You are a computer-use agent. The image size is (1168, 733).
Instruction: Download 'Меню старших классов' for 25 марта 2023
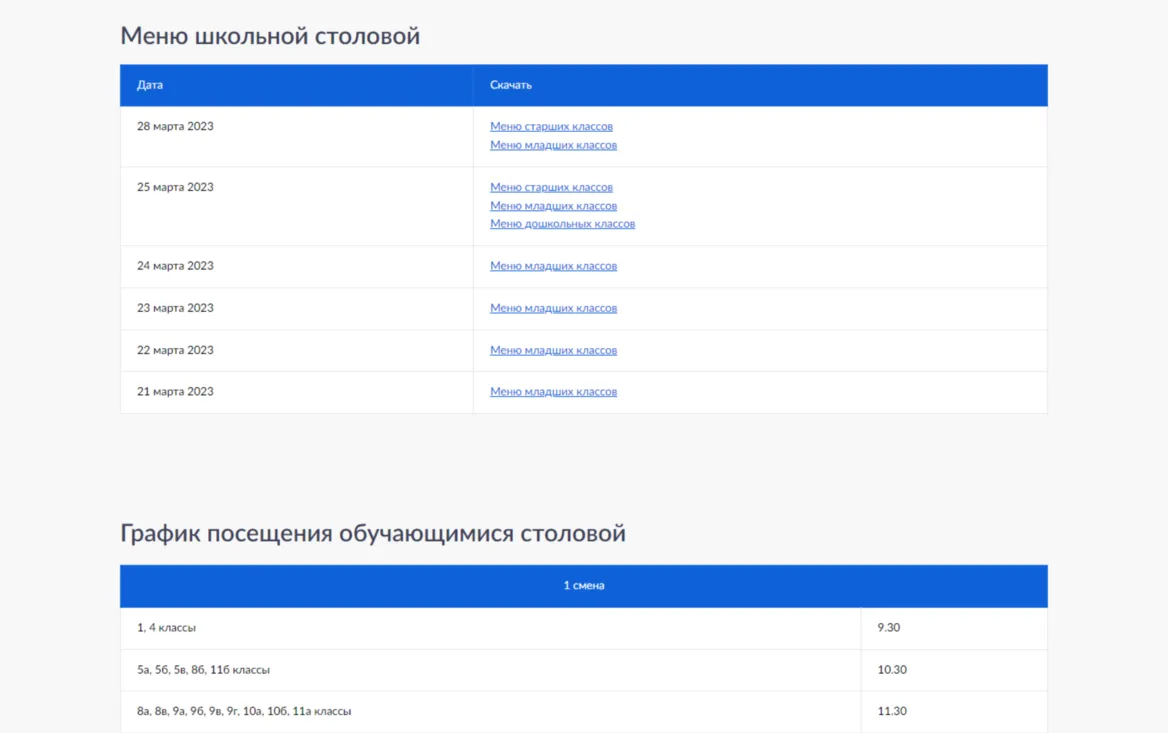tap(551, 188)
